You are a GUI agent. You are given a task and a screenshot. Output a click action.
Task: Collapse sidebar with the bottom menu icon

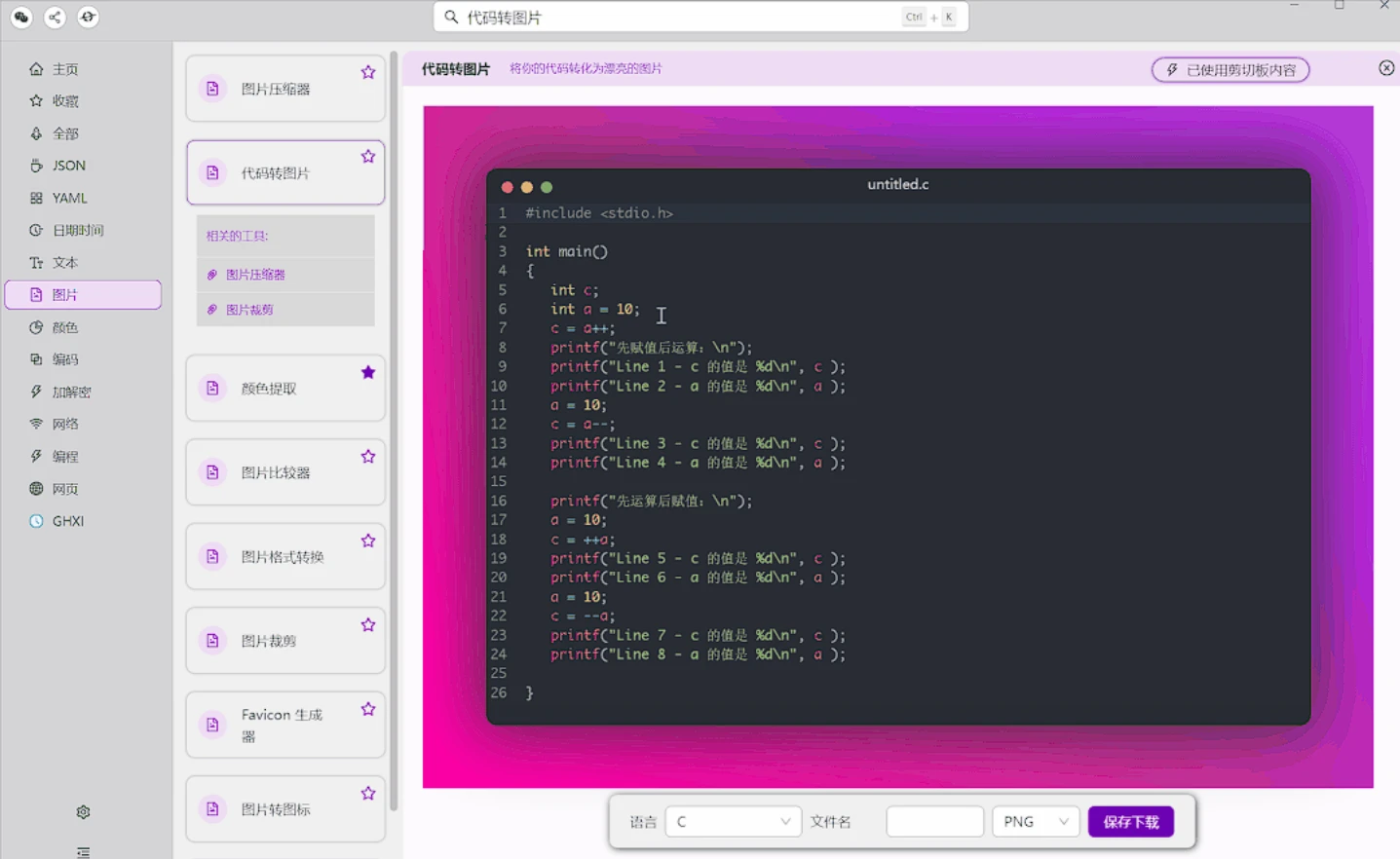[x=84, y=852]
